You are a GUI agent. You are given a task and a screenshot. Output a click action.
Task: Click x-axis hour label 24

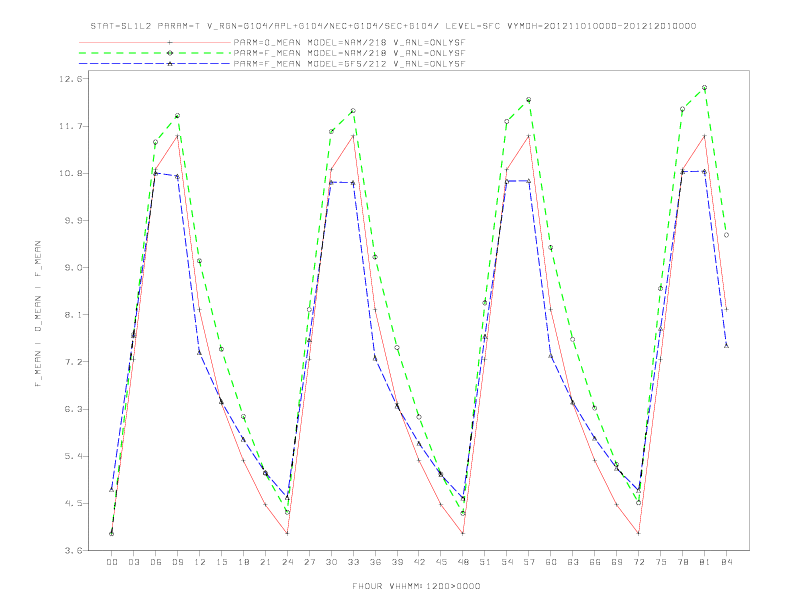pos(287,562)
